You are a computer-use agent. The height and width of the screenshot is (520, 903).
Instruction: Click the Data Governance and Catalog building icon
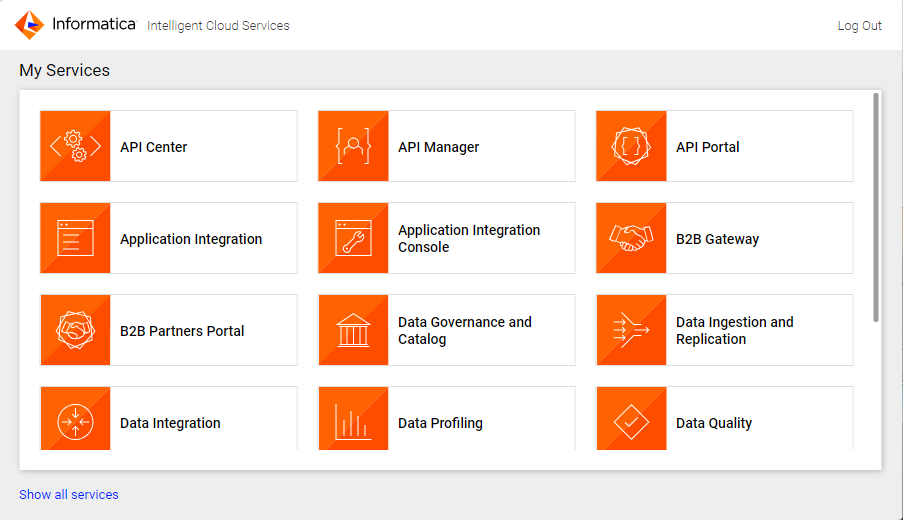tap(353, 330)
